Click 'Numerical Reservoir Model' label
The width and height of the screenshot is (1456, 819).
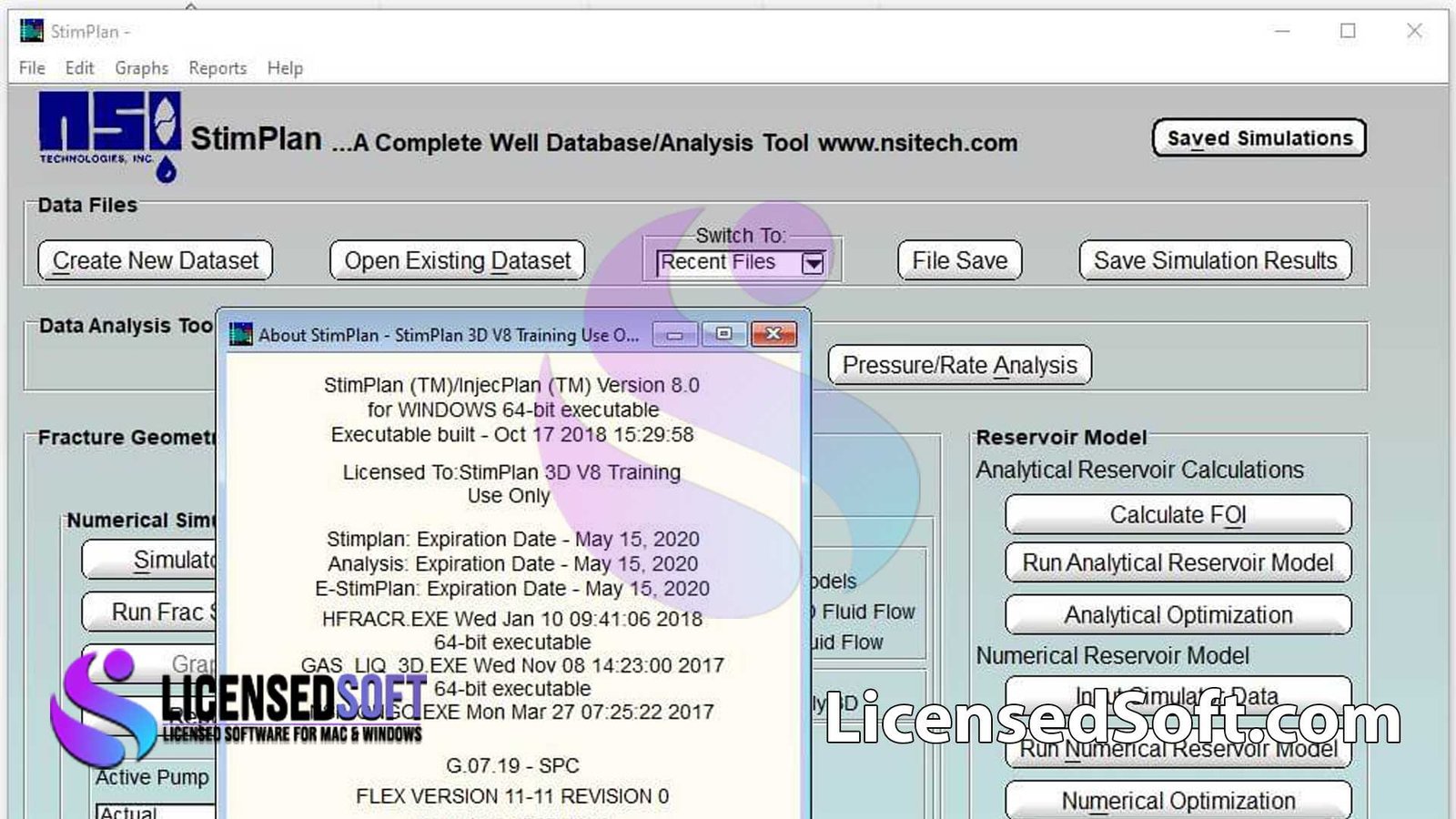(1112, 656)
